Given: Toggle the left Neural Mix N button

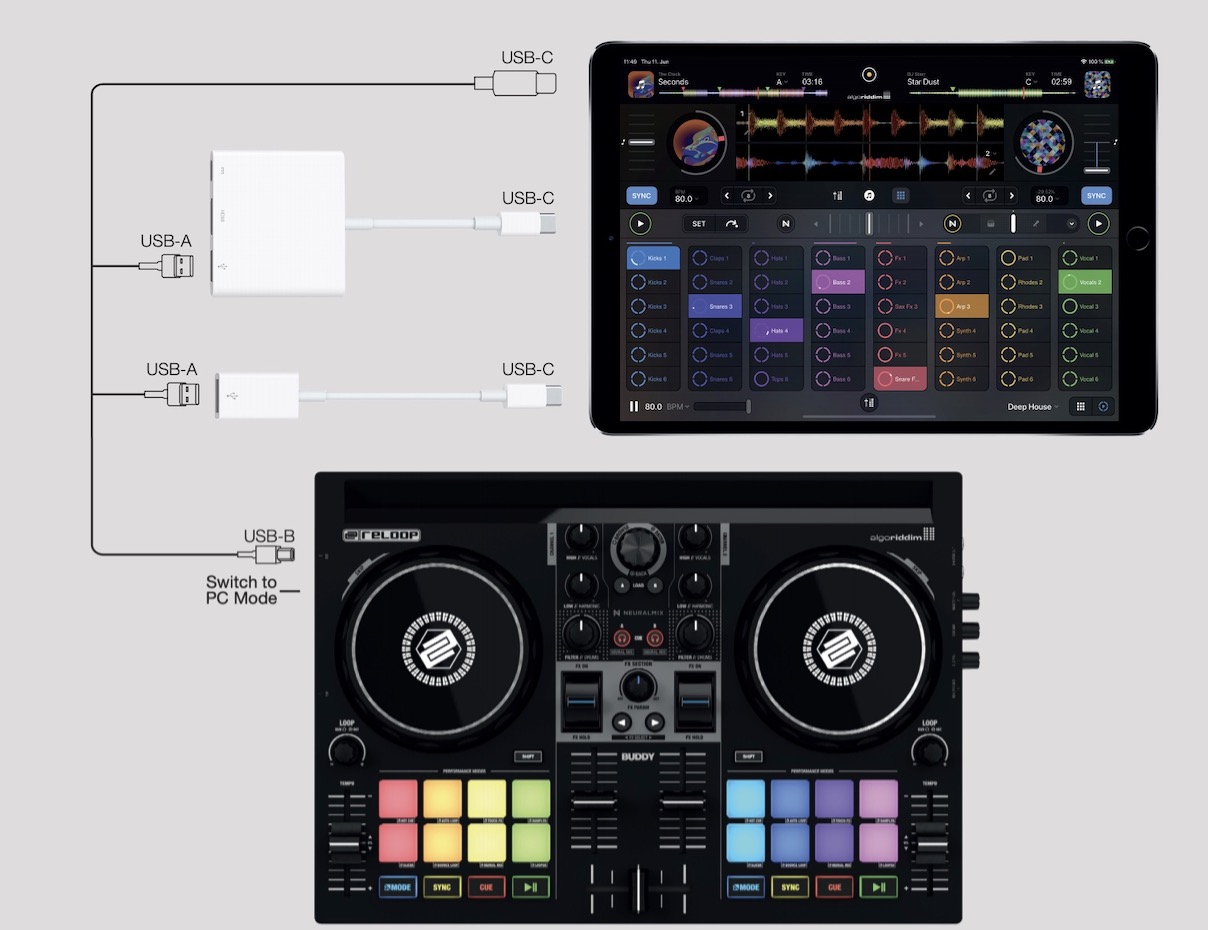Looking at the screenshot, I should pos(785,224).
